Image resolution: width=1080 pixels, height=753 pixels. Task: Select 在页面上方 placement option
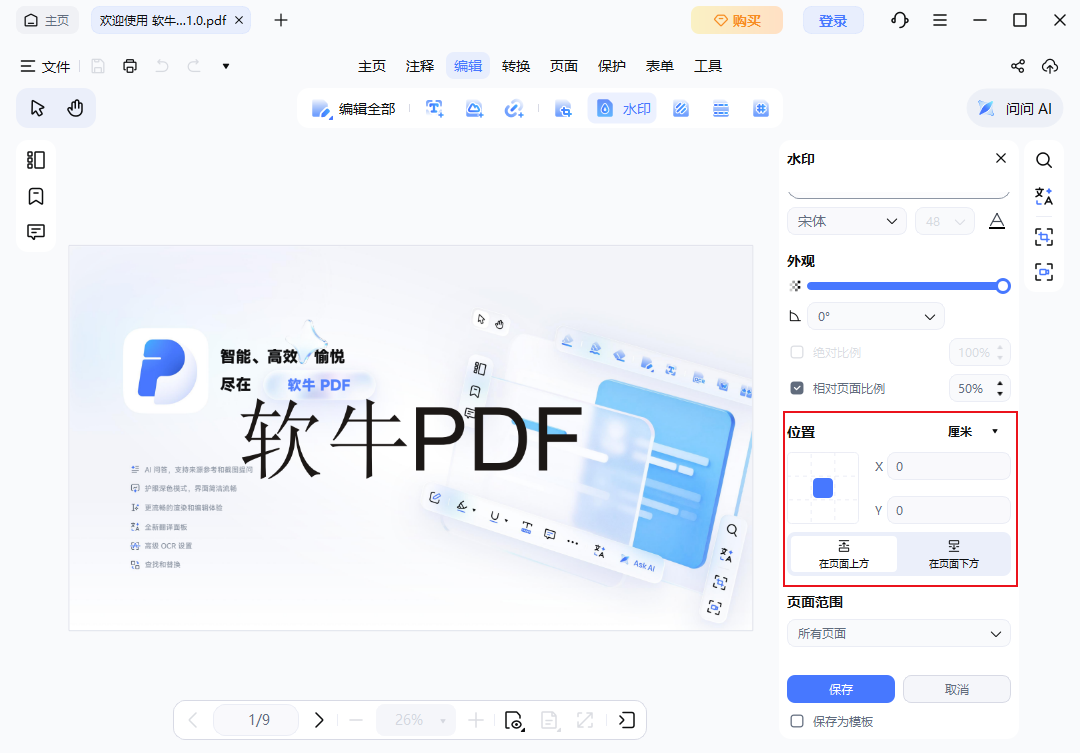coord(844,554)
